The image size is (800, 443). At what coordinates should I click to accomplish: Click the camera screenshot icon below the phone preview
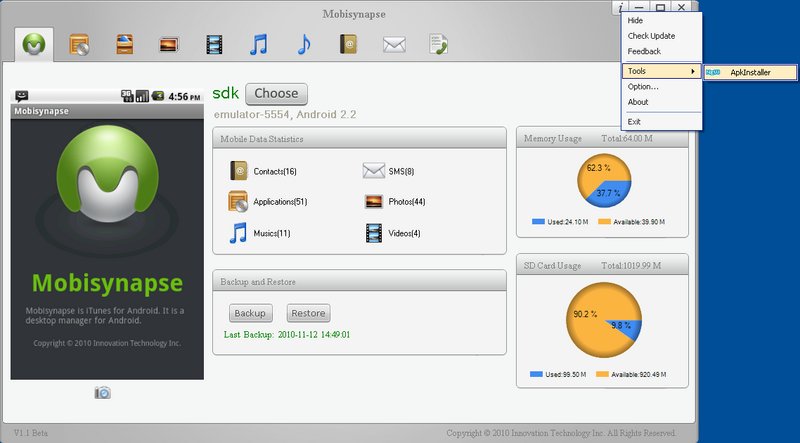coord(103,393)
